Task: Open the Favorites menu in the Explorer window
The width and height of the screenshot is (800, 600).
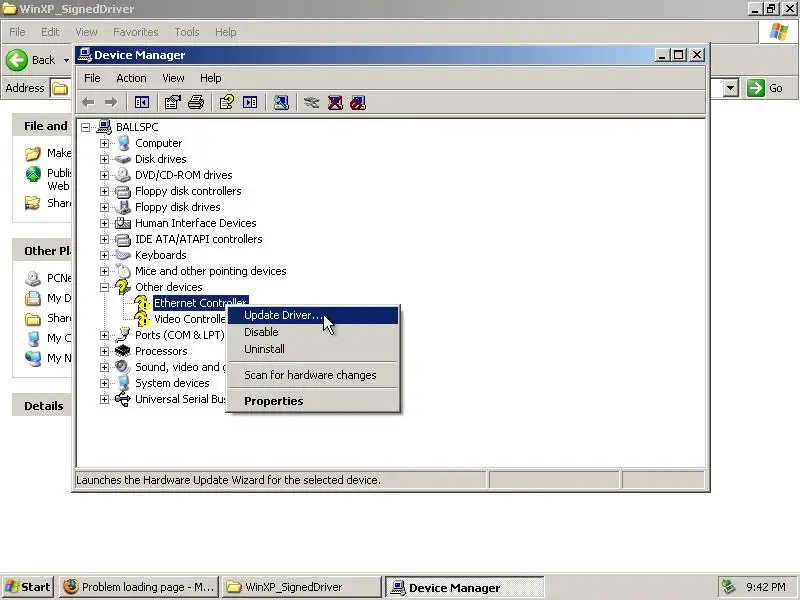Action: pyautogui.click(x=136, y=32)
